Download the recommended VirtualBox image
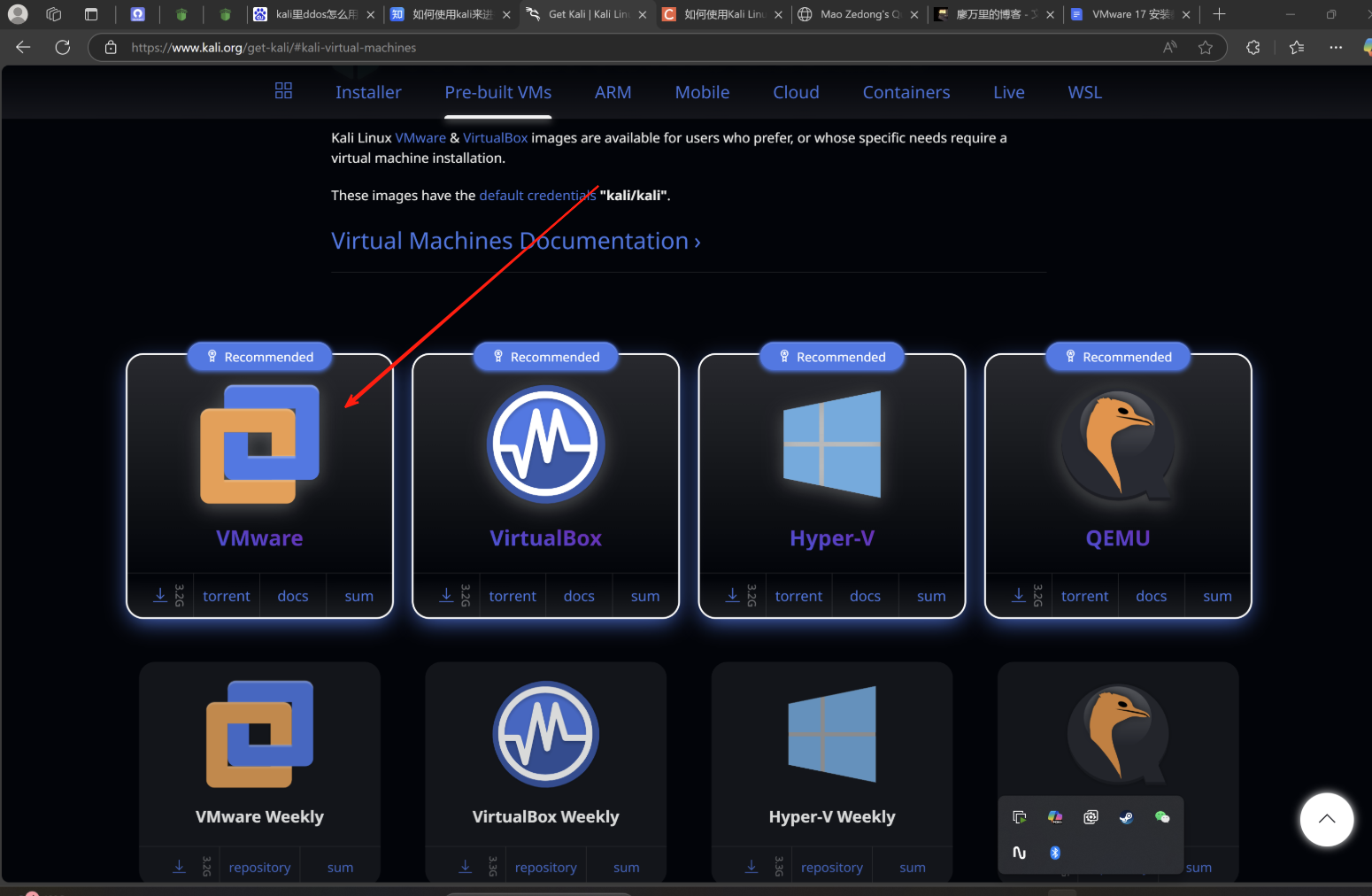This screenshot has height=896, width=1372. [x=446, y=596]
